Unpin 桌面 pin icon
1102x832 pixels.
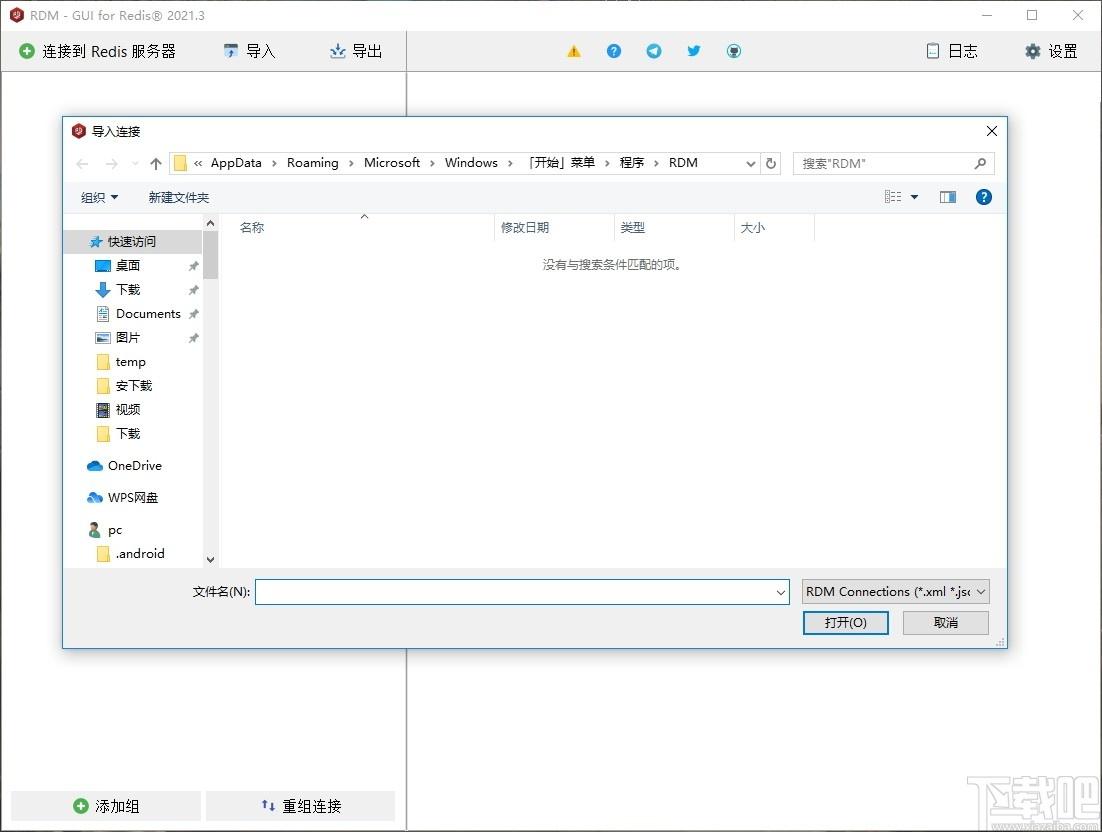click(193, 266)
